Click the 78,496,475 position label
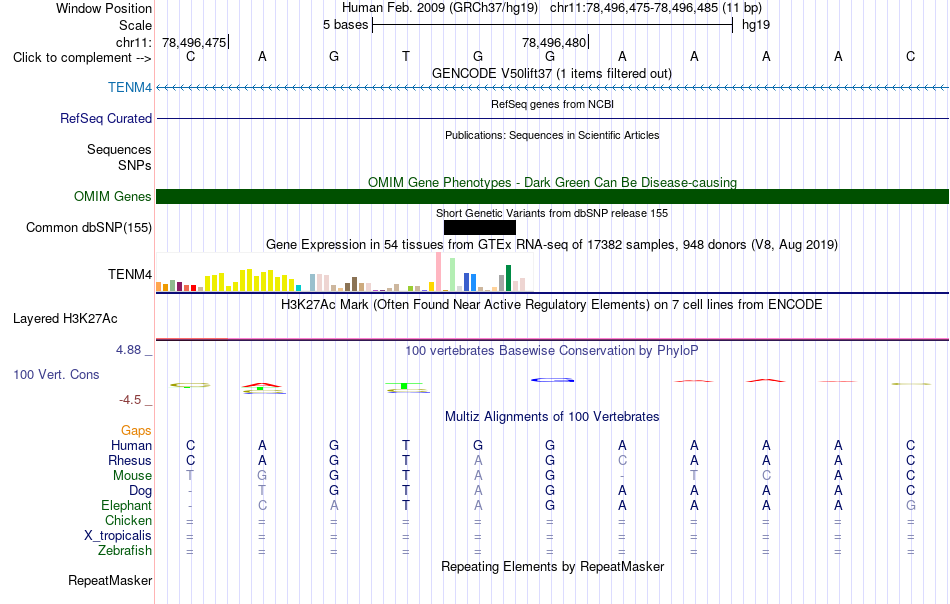Viewport: 950px width, 604px height. 194,42
